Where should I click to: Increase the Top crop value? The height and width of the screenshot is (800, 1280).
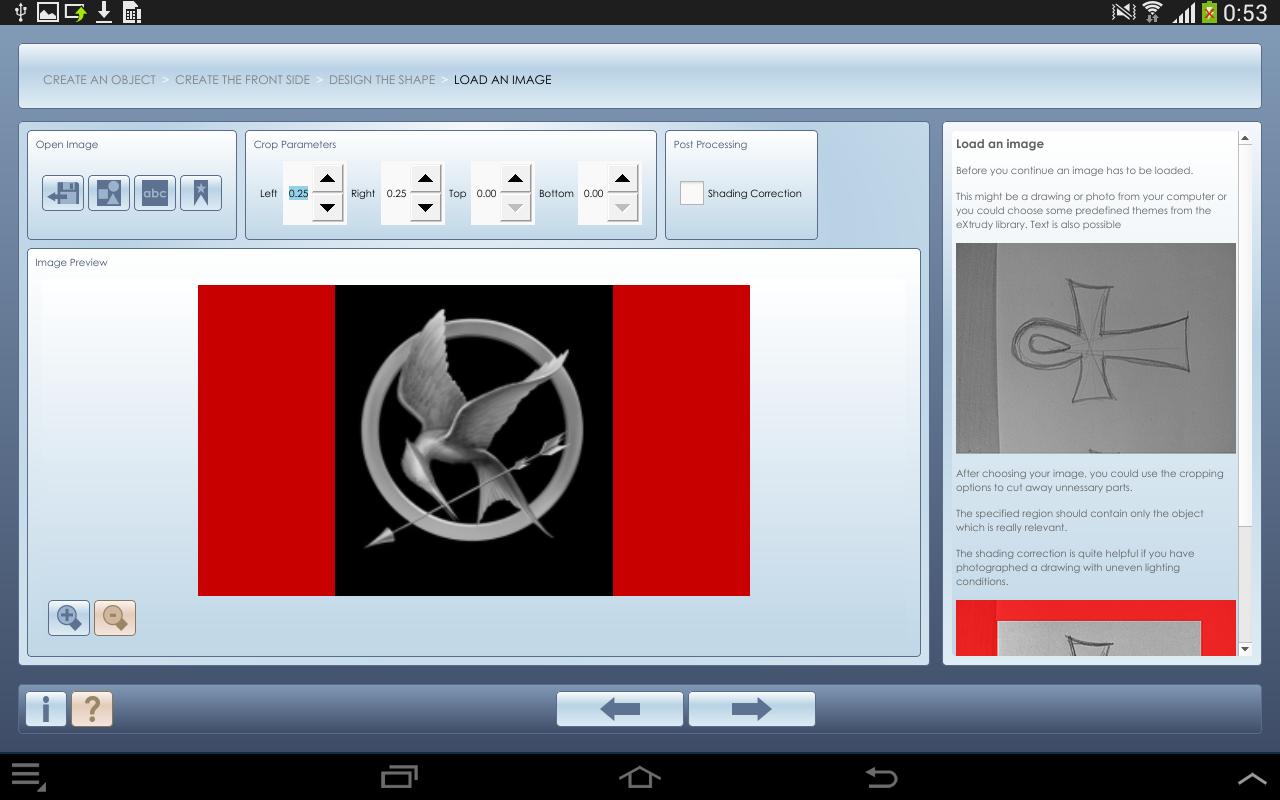coord(515,179)
